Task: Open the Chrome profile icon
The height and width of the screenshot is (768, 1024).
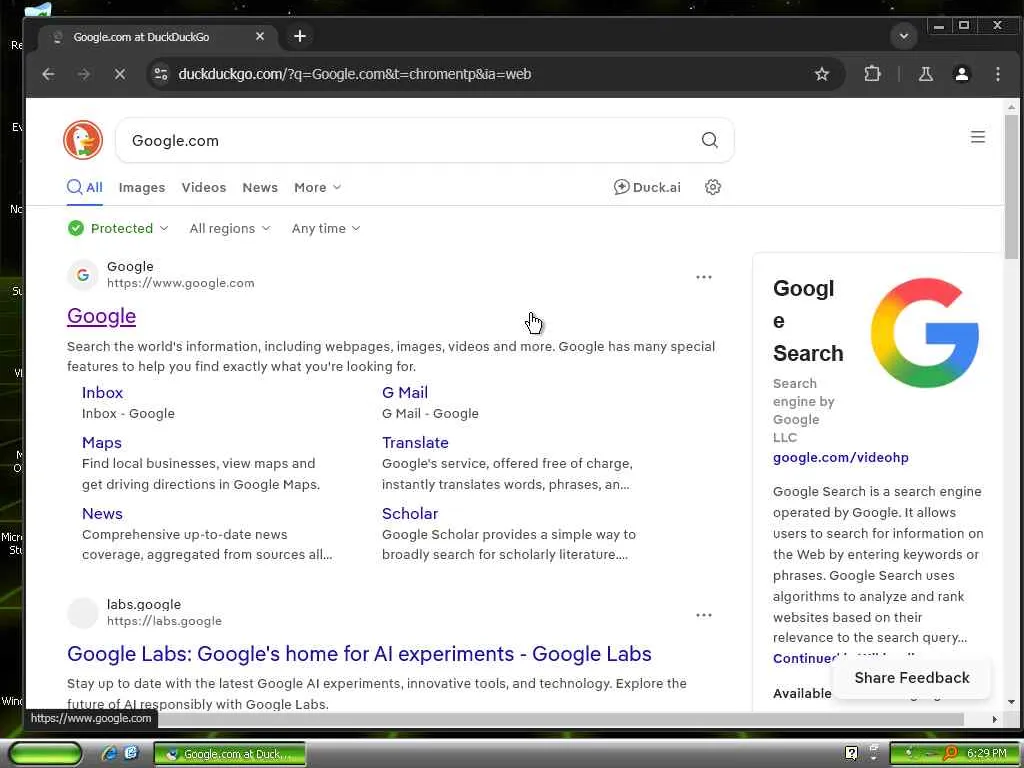Action: coord(961,74)
